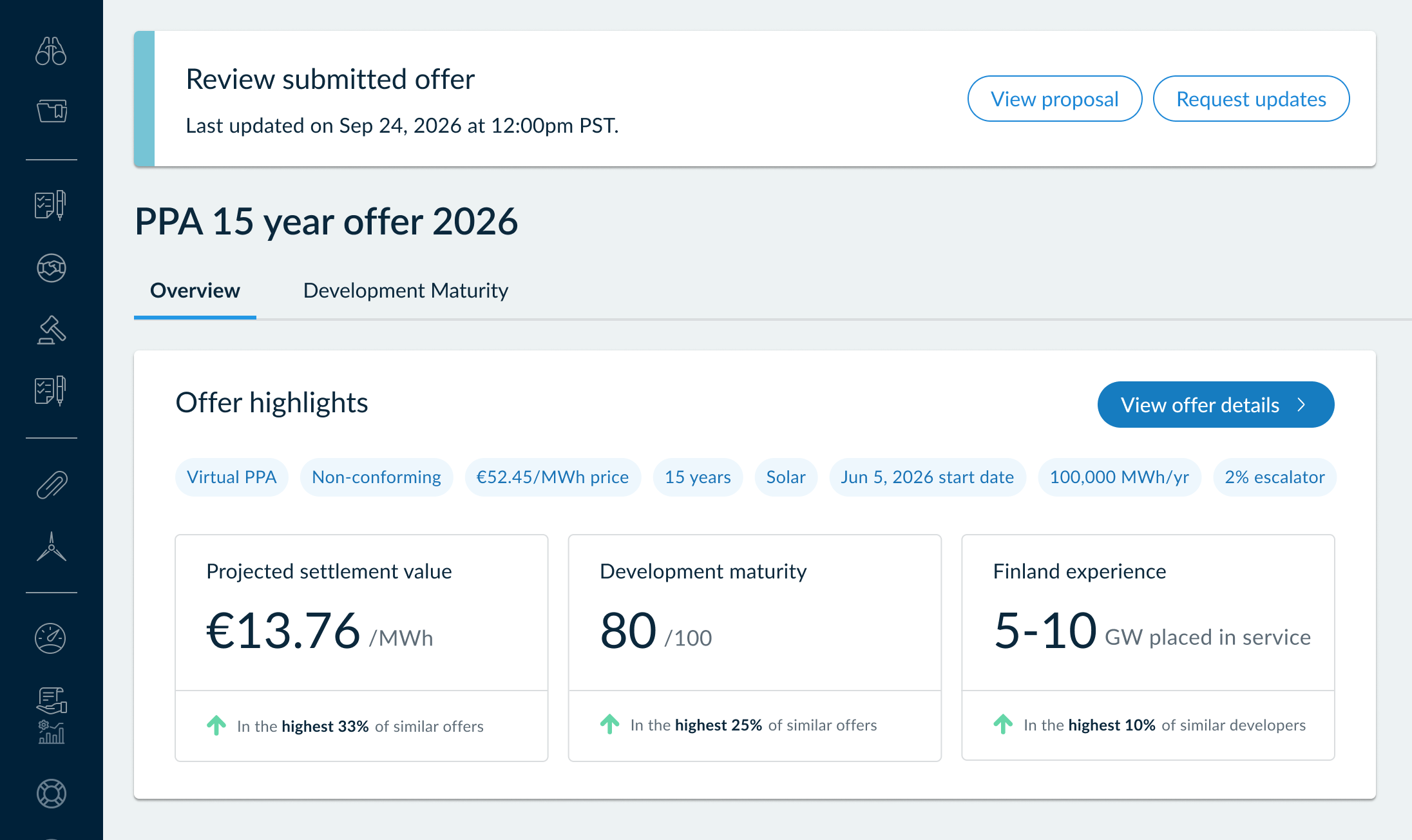
Task: Open the upper checklist and pen icon
Action: pyautogui.click(x=51, y=205)
